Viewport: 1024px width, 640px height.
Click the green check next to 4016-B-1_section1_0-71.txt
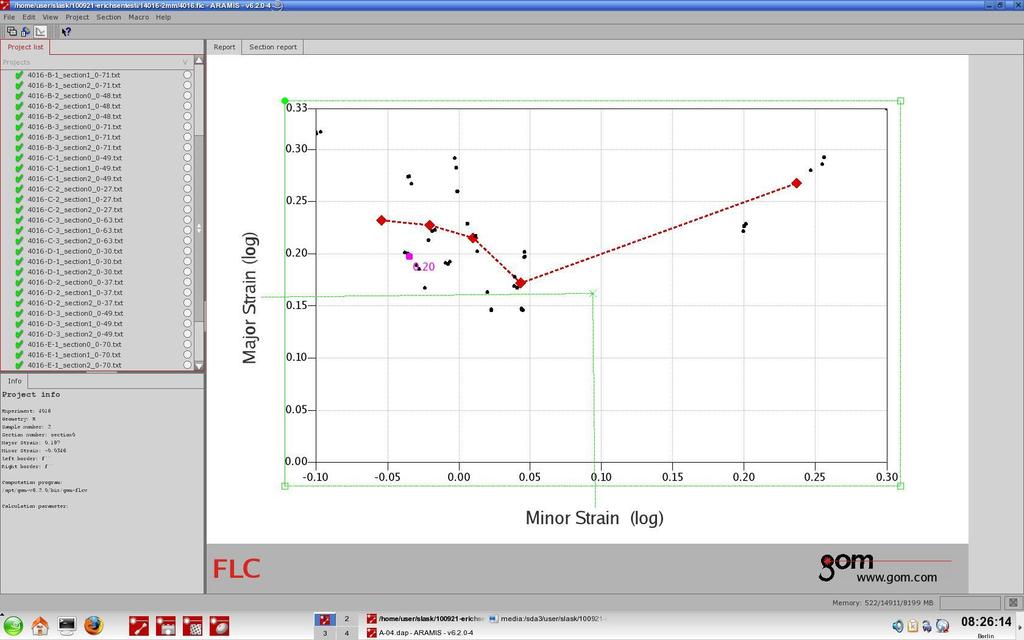[19, 75]
